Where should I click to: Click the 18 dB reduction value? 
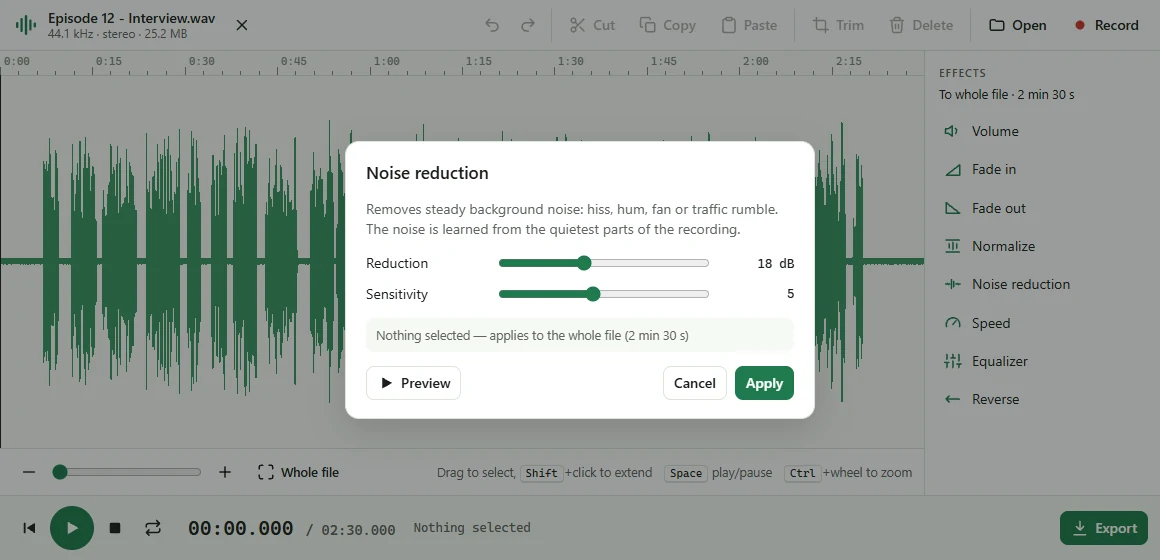pos(775,263)
